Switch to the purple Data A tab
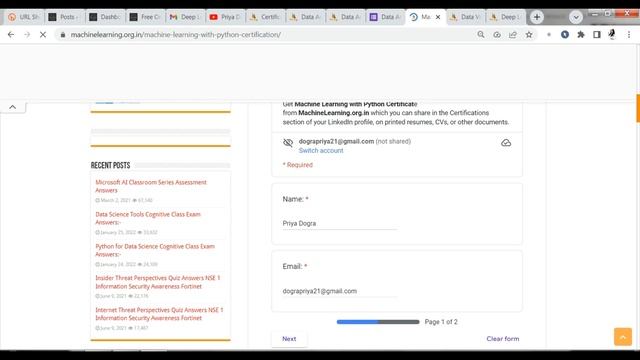Viewport: 640px width, 360px height. coord(385,17)
